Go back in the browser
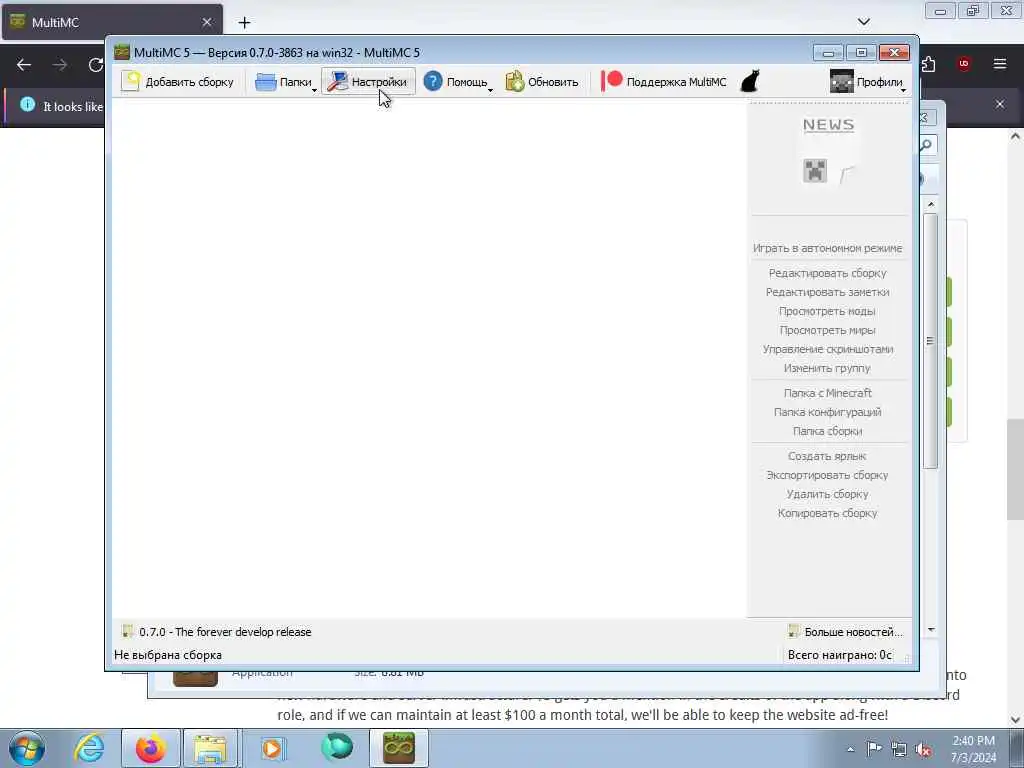1024x768 pixels. tap(24, 65)
